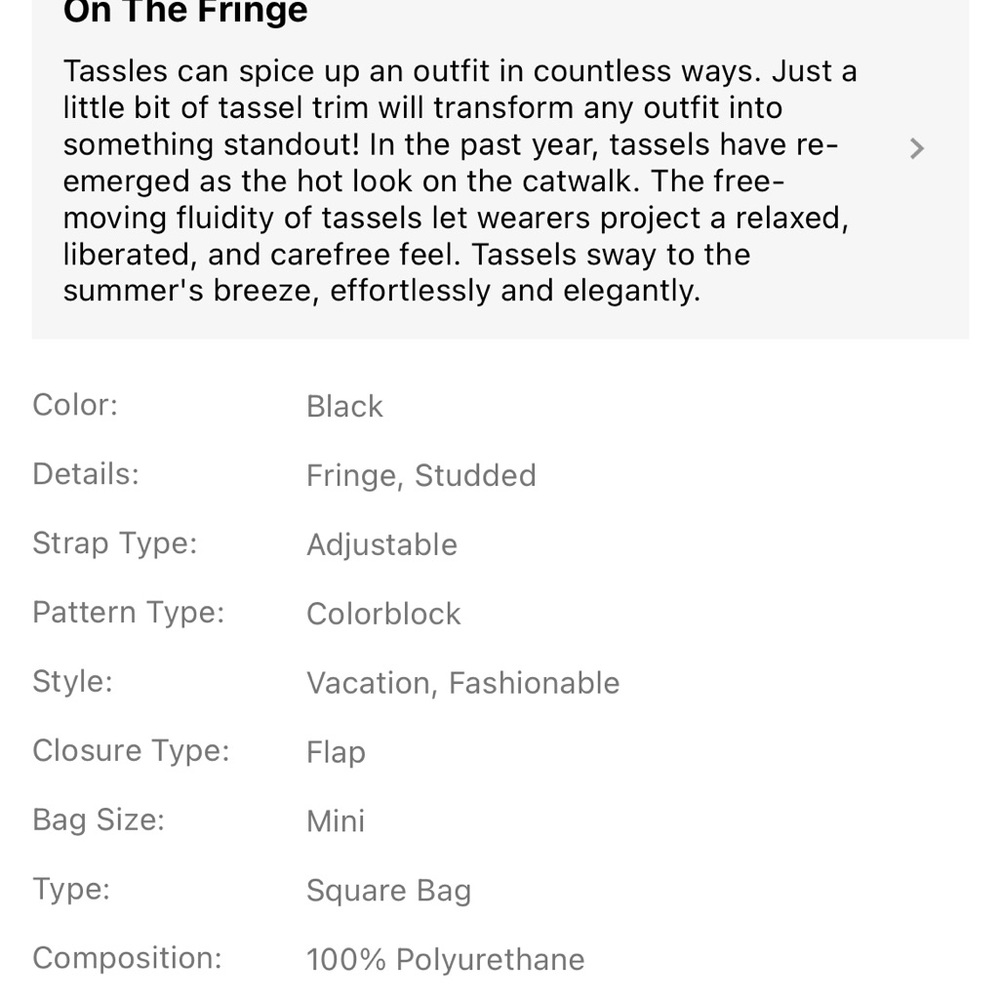Select the Square Bag type value
This screenshot has width=1000, height=1000.
pyautogui.click(x=388, y=890)
